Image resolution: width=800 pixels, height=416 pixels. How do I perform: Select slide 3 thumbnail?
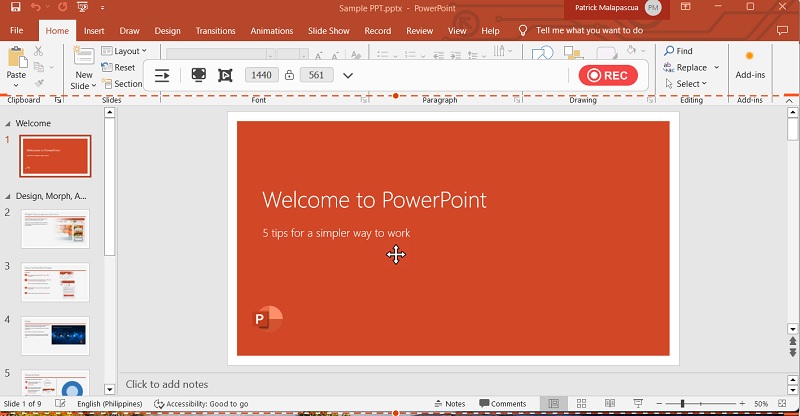(x=55, y=282)
